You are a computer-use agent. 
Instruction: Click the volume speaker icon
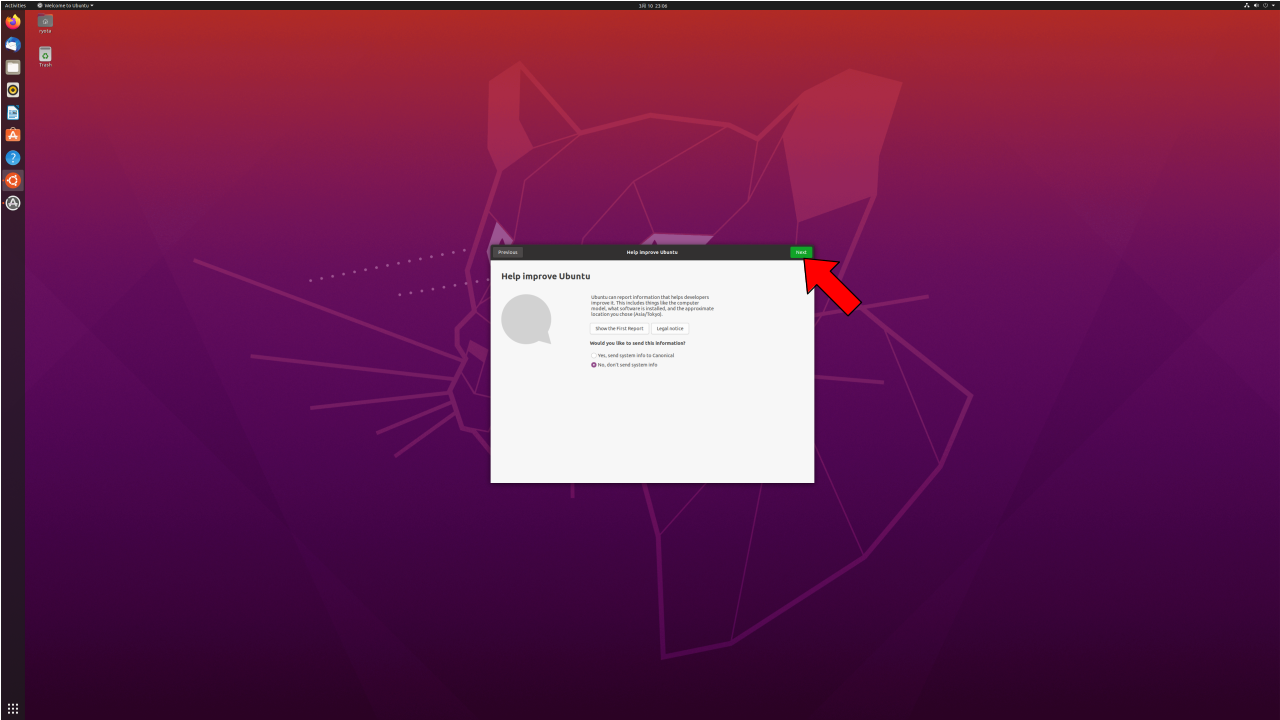click(1256, 5)
